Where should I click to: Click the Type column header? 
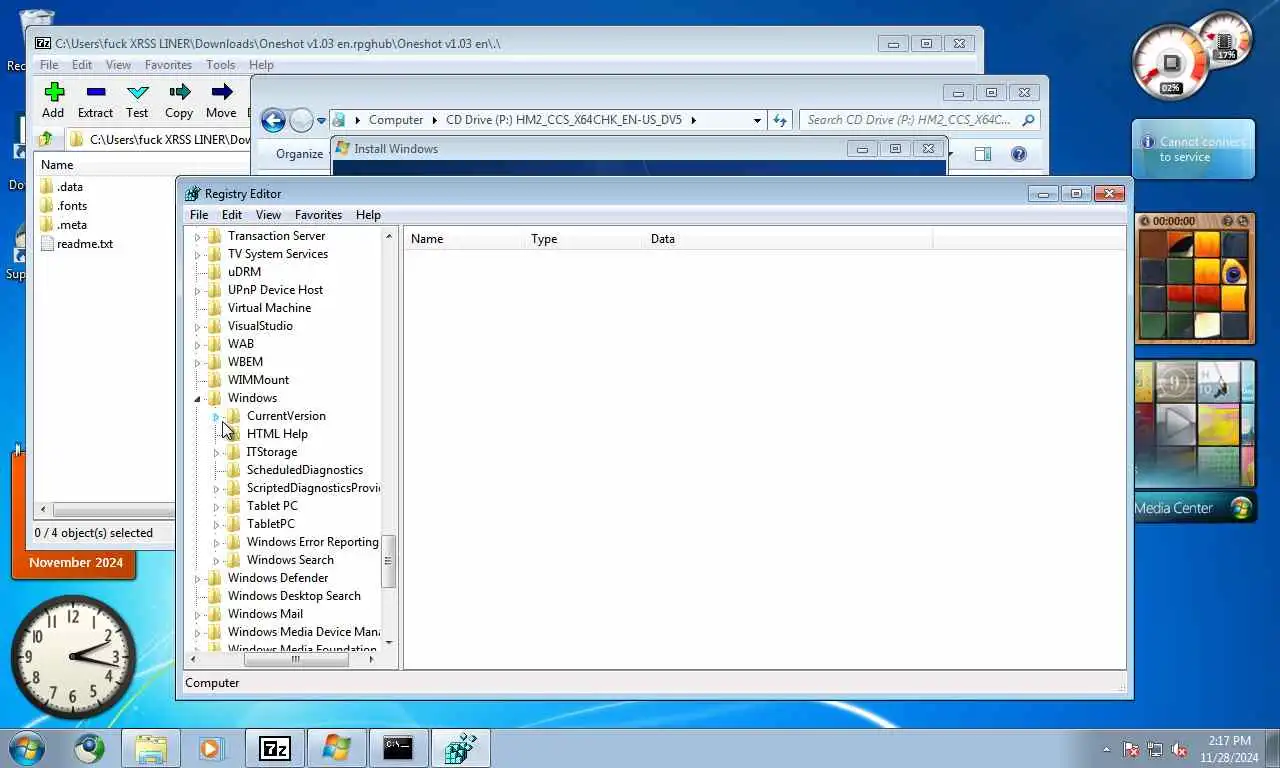(x=583, y=239)
